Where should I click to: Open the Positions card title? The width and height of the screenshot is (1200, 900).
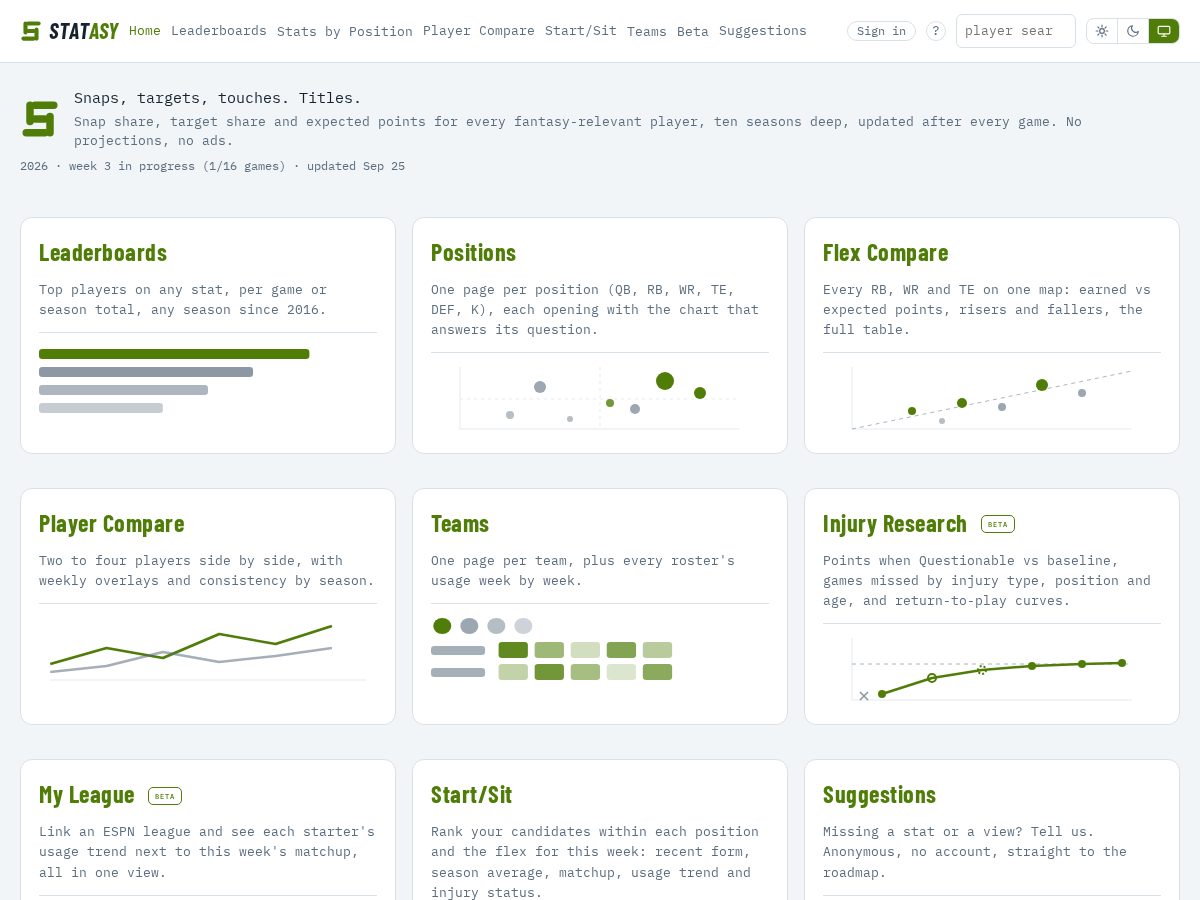point(473,252)
